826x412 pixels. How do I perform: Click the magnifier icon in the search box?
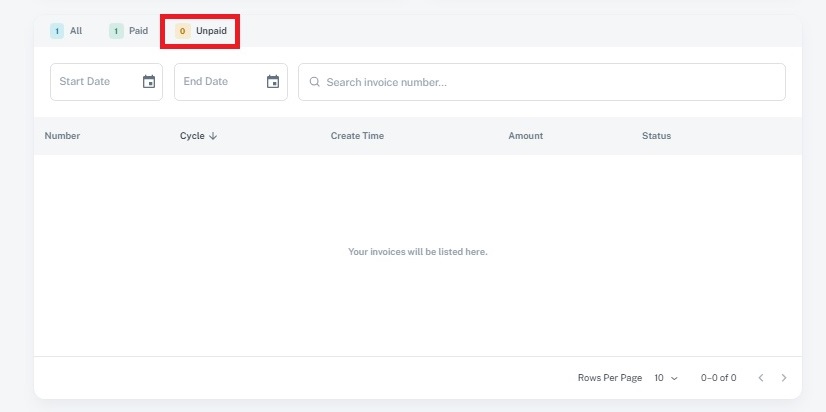click(315, 82)
